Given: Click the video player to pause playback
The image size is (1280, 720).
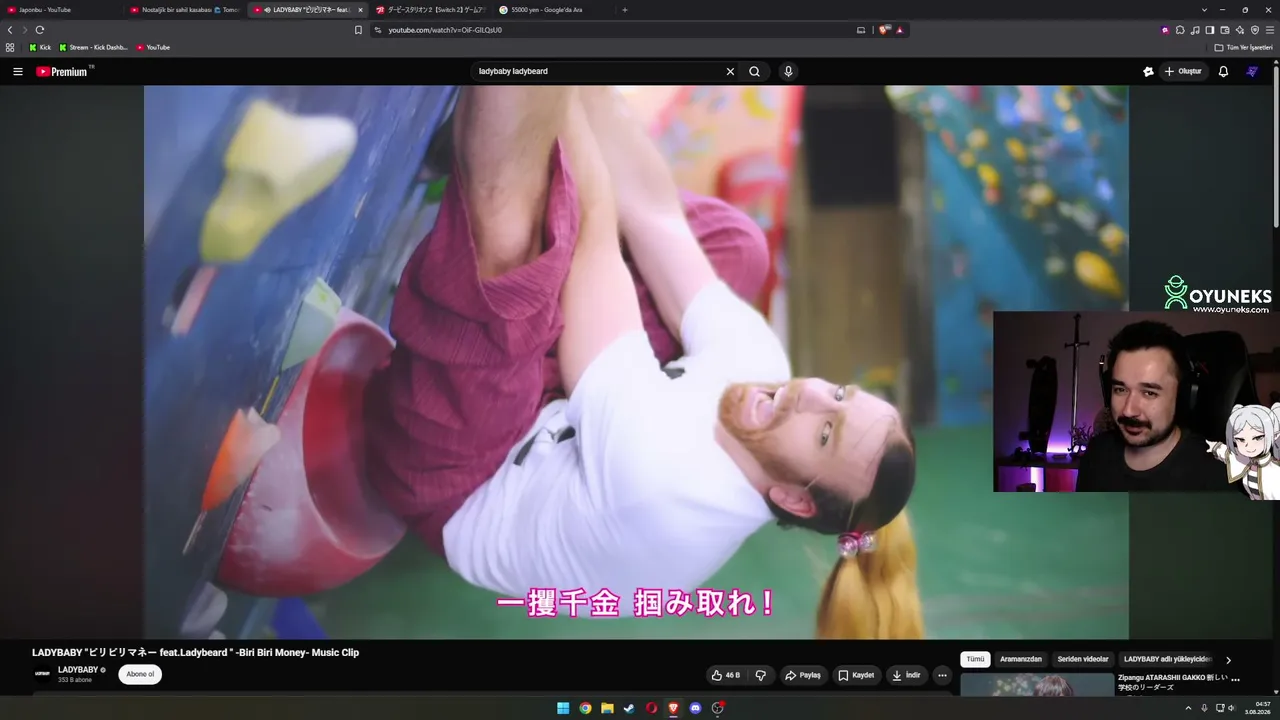Looking at the screenshot, I should pyautogui.click(x=636, y=362).
